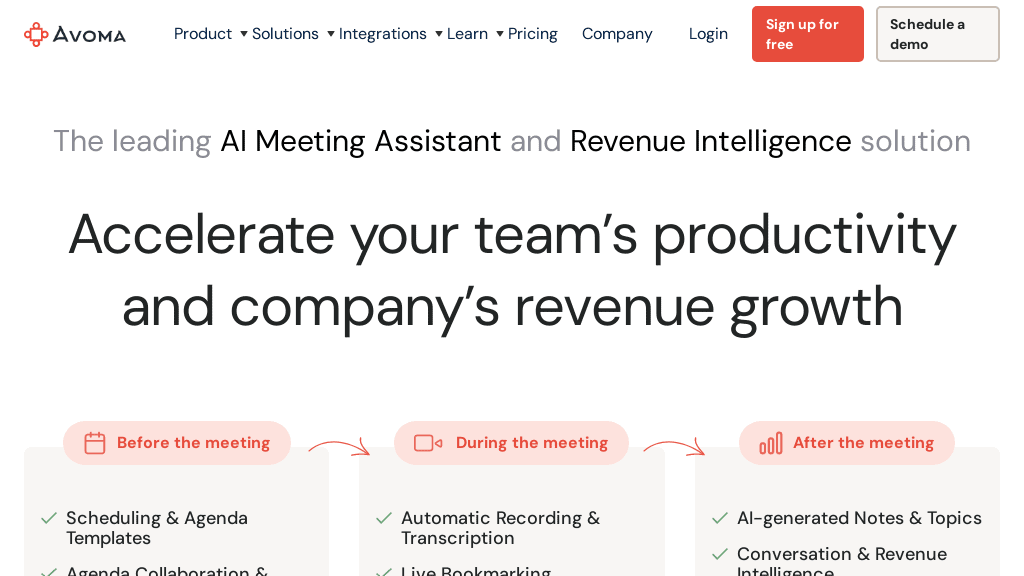This screenshot has width=1024, height=576.
Task: Toggle the check next to Conversation & Revenue Intelligence
Action: pos(719,554)
